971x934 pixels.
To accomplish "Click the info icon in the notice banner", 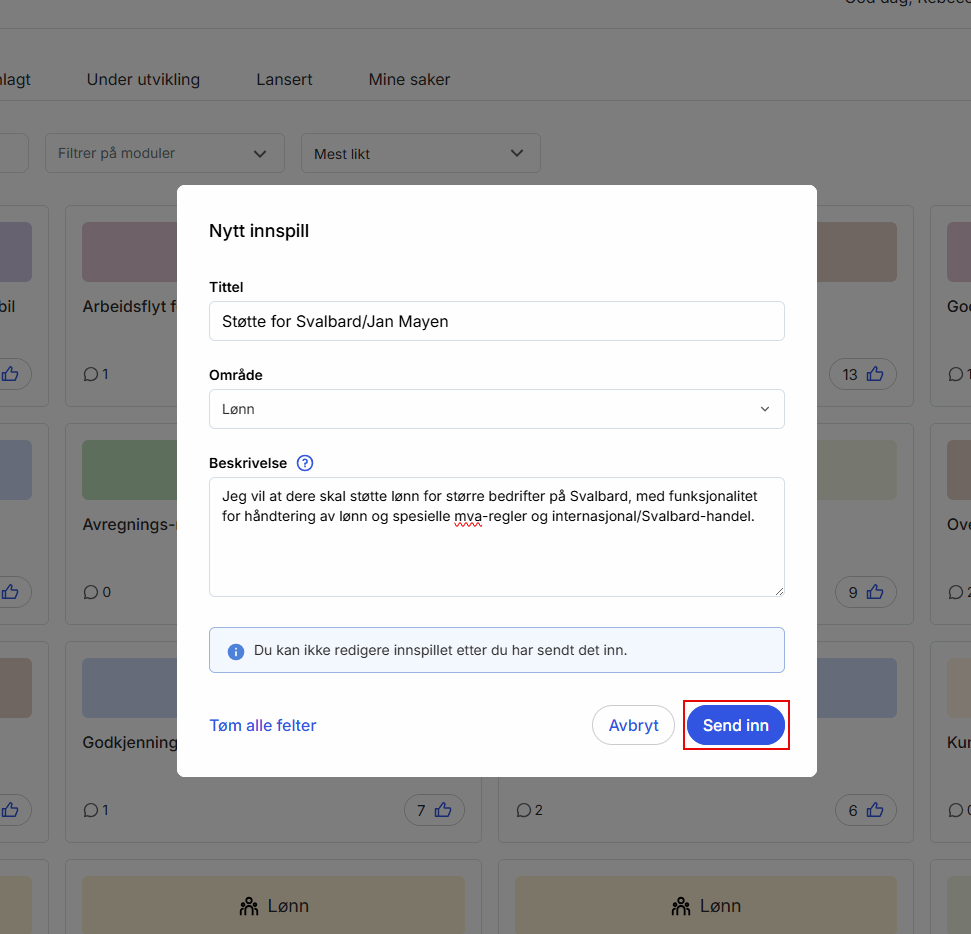I will coord(236,651).
